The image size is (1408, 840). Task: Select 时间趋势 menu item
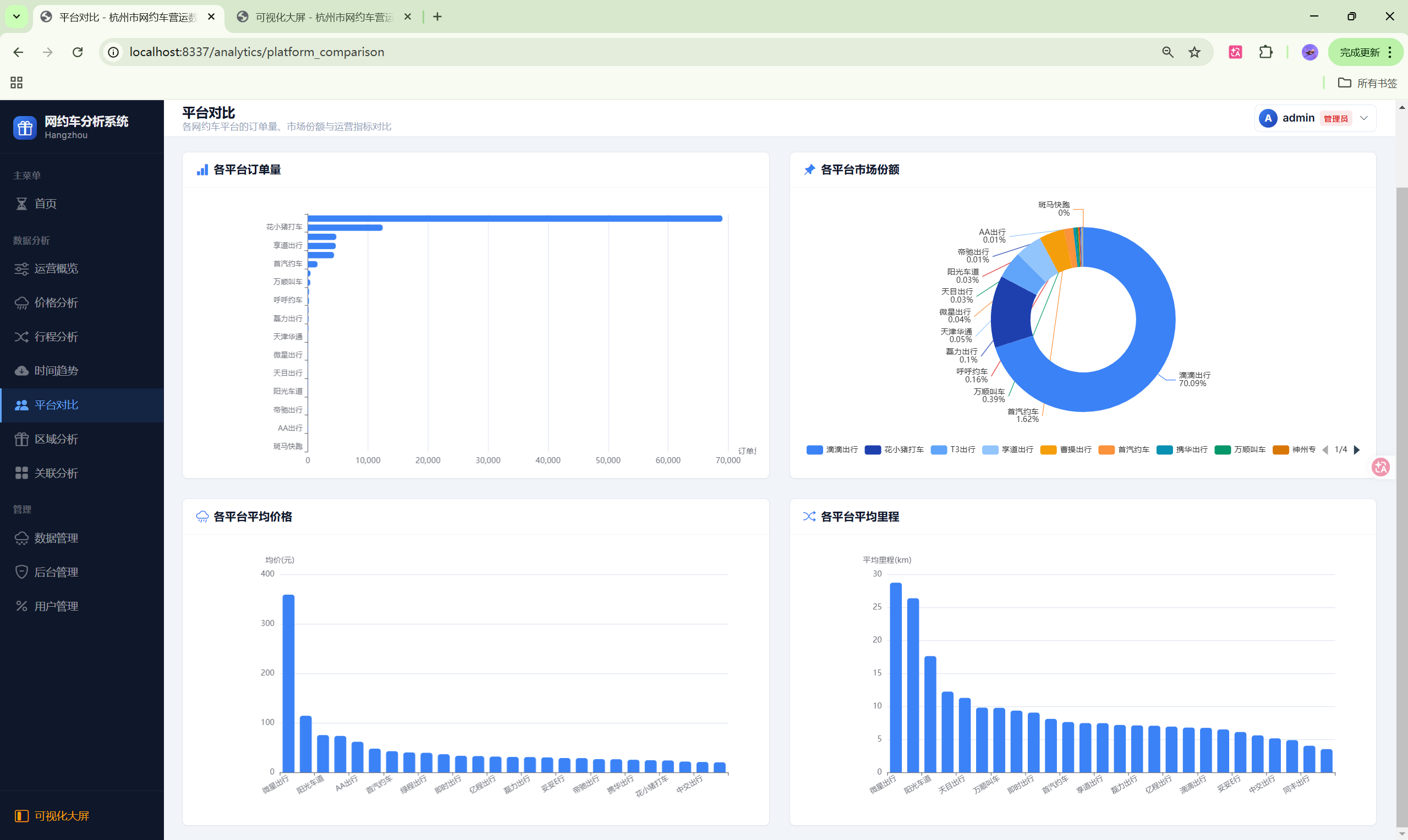56,371
